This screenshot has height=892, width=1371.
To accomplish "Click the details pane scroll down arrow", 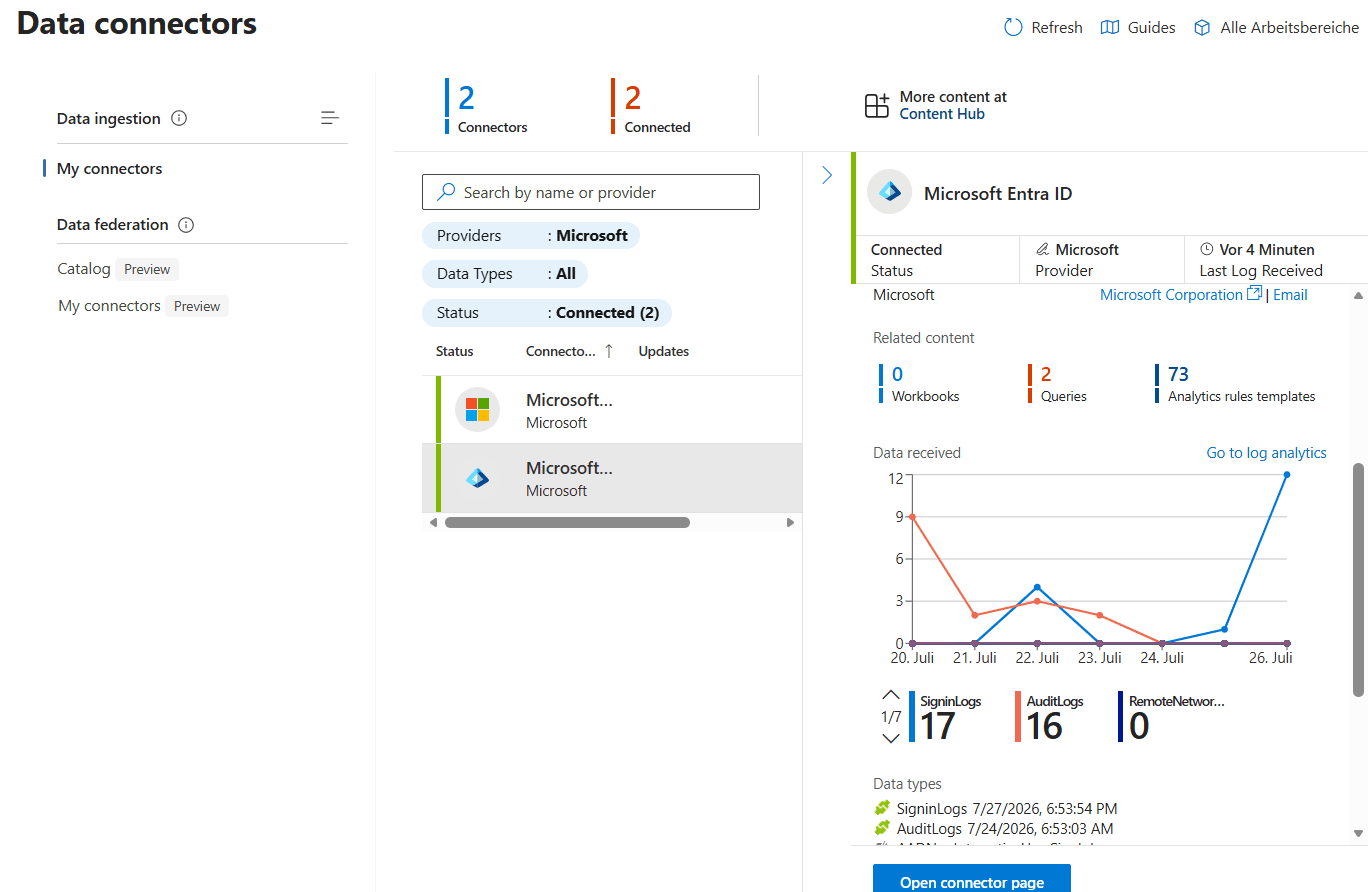I will click(x=1358, y=832).
